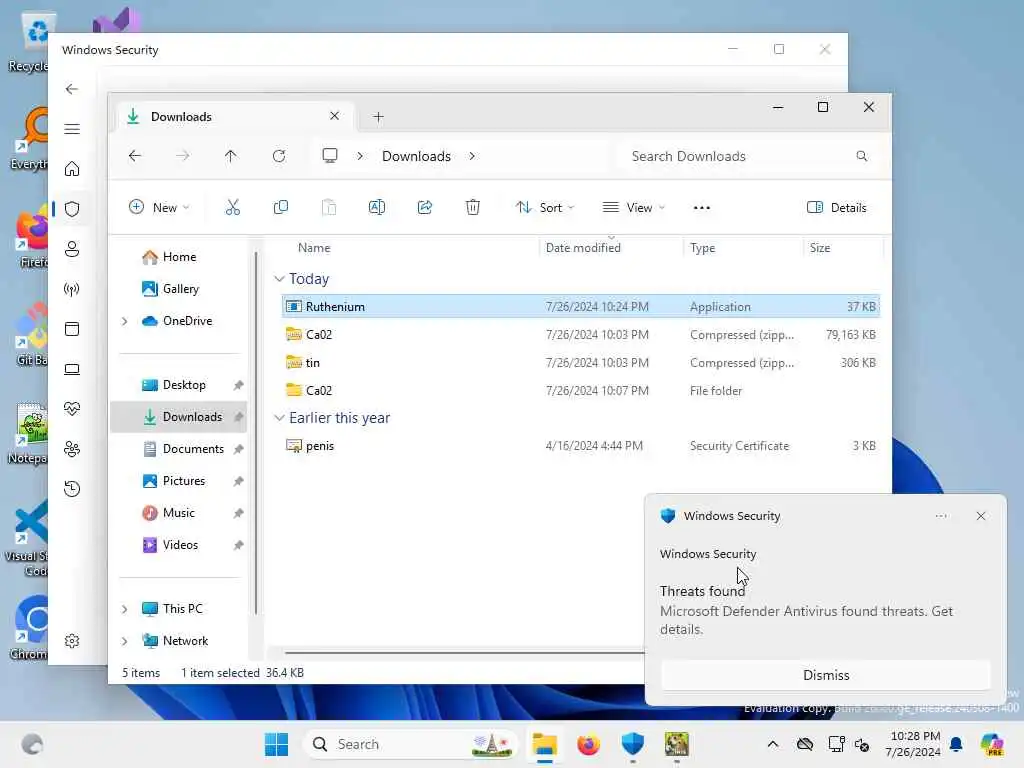Select the Ruthenium application file
The width and height of the screenshot is (1024, 768).
(x=581, y=306)
